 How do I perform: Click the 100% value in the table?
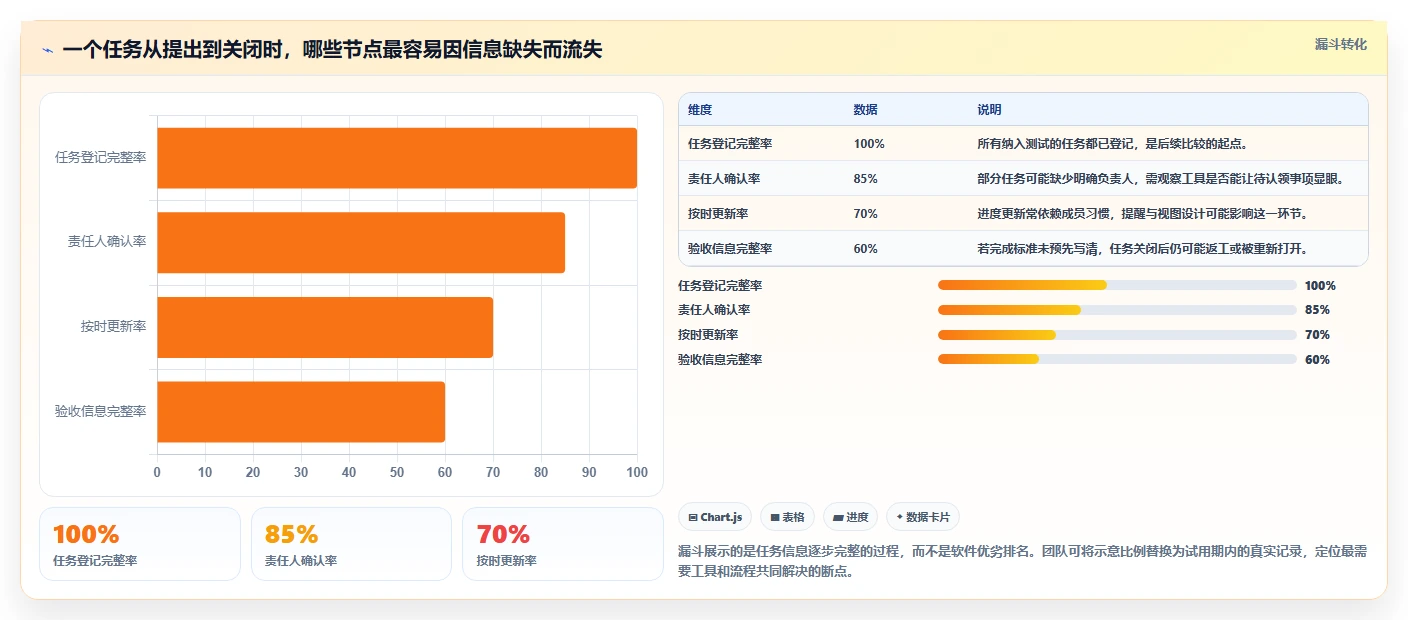[869, 144]
